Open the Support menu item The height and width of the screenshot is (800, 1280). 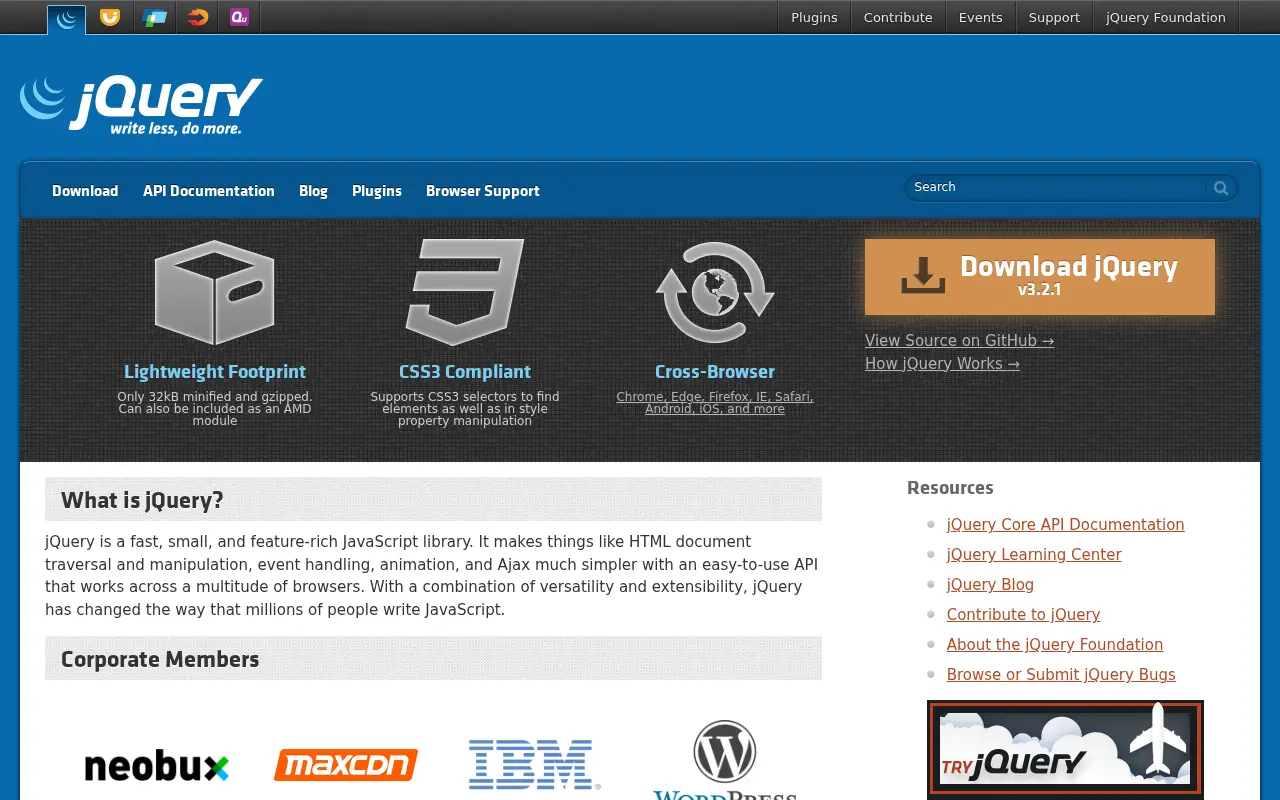tap(1054, 18)
